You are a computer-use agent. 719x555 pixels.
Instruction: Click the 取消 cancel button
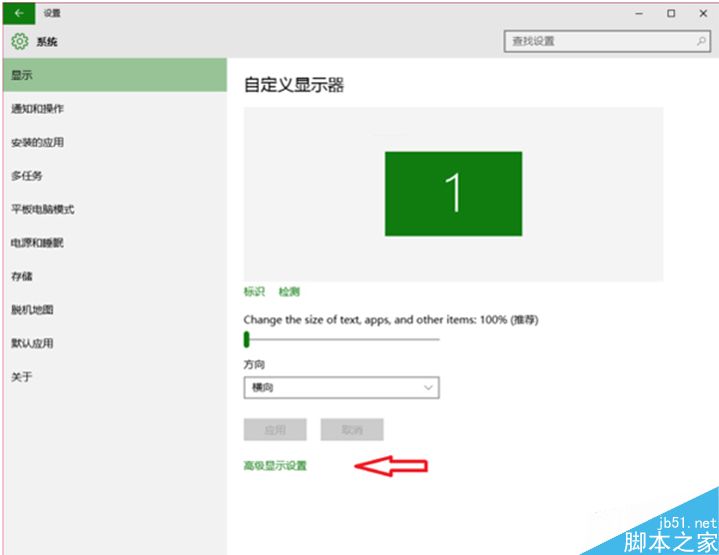(x=352, y=429)
